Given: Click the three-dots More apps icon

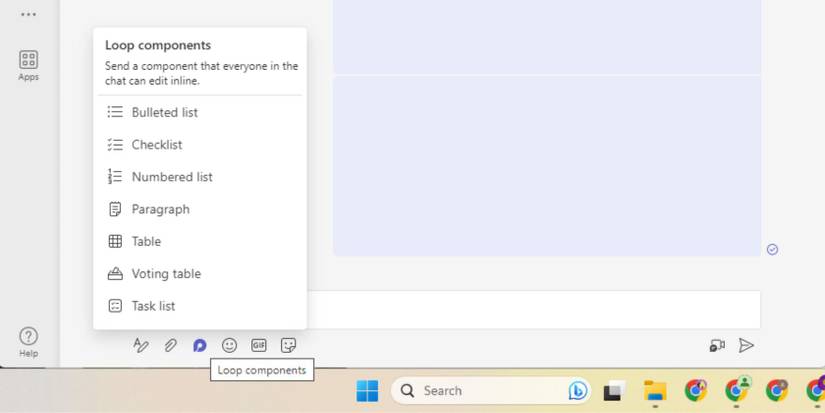Looking at the screenshot, I should (28, 14).
